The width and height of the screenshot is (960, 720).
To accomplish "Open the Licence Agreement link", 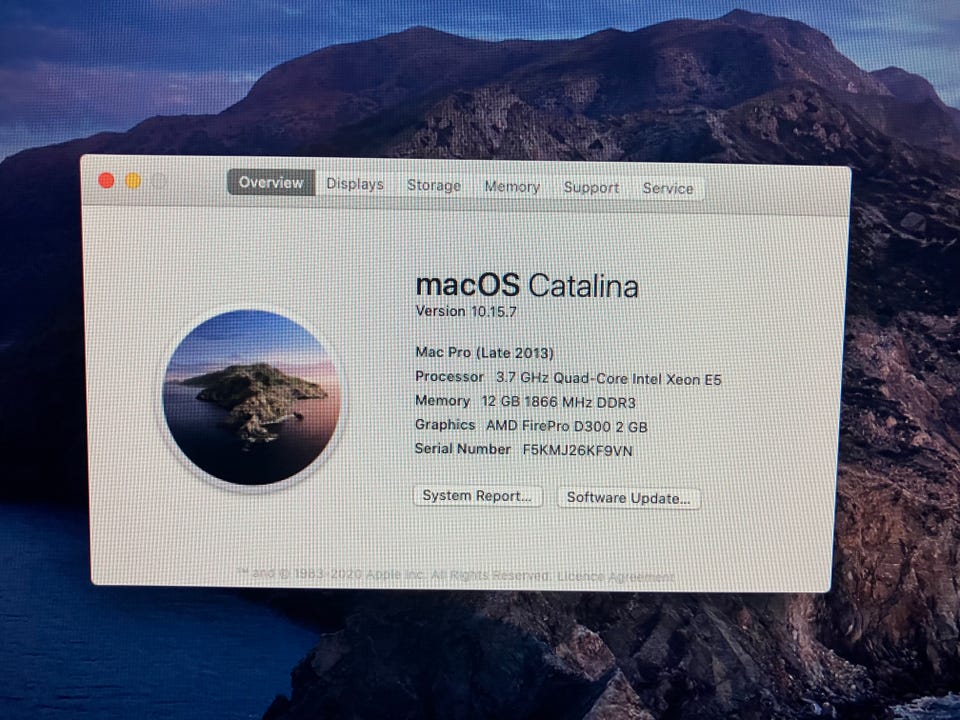I will pos(616,577).
